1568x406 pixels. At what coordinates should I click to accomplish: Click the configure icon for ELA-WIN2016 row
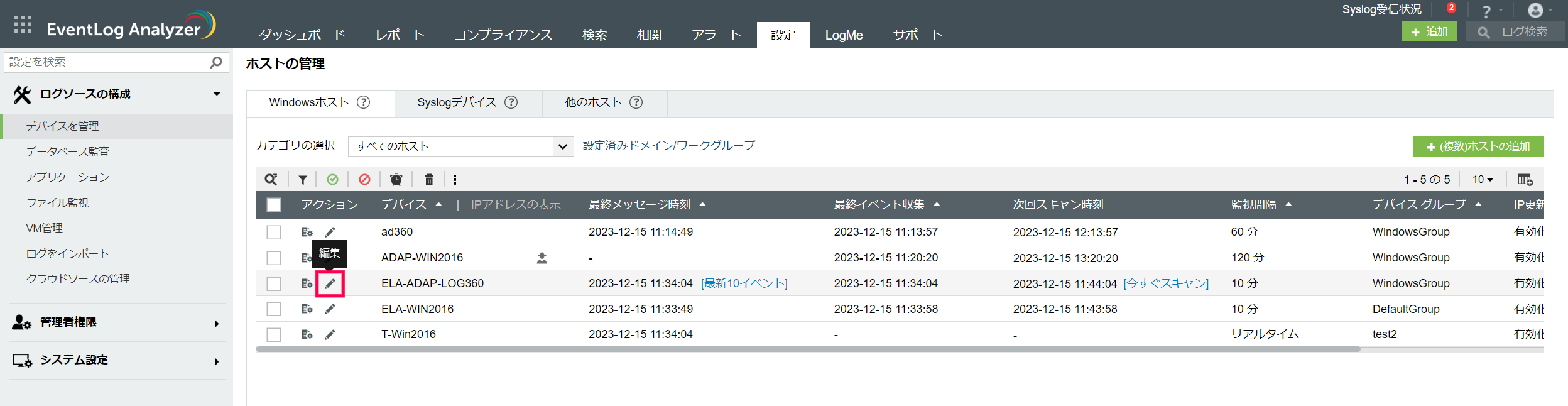(x=307, y=309)
